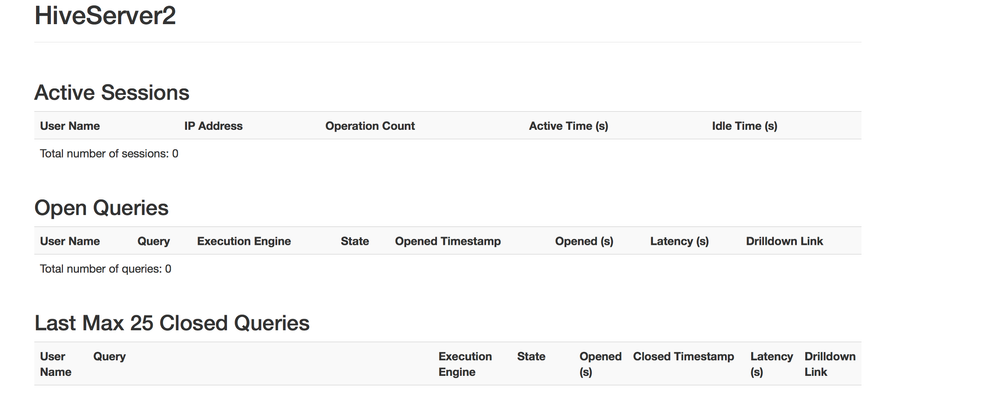Image resolution: width=999 pixels, height=394 pixels.
Task: Select the Opened Timestamp column header
Action: pos(448,242)
